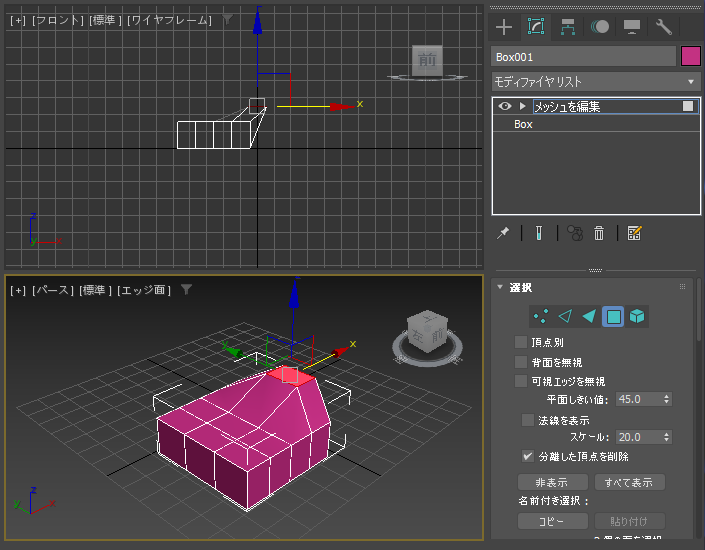Open perspective viewport [+] menu
Image resolution: width=705 pixels, height=550 pixels.
(x=18, y=291)
